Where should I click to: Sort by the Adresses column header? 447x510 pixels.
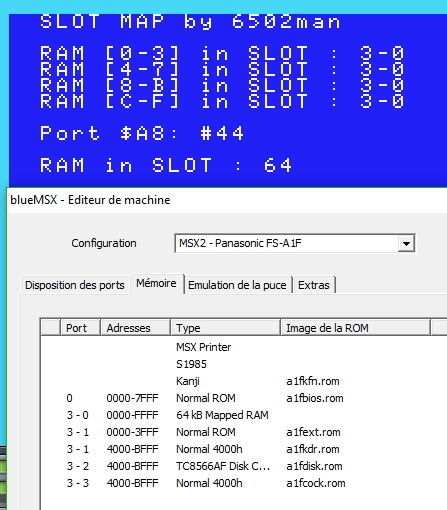tap(135, 328)
